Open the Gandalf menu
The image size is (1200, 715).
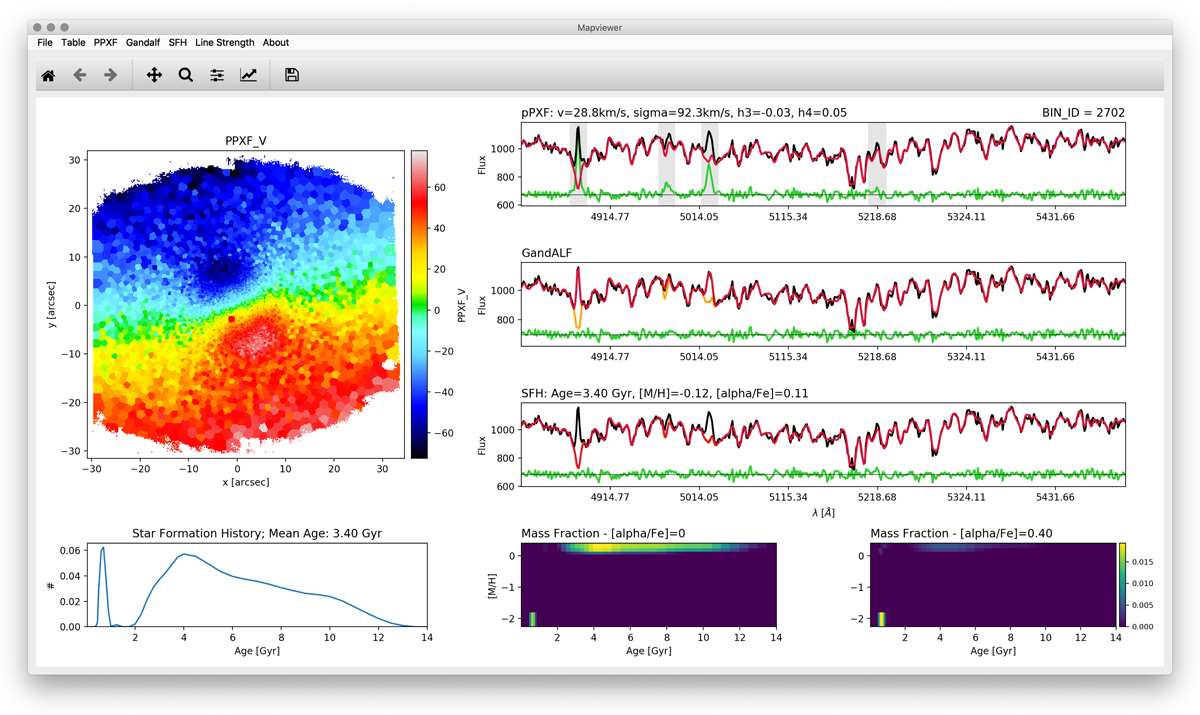143,43
